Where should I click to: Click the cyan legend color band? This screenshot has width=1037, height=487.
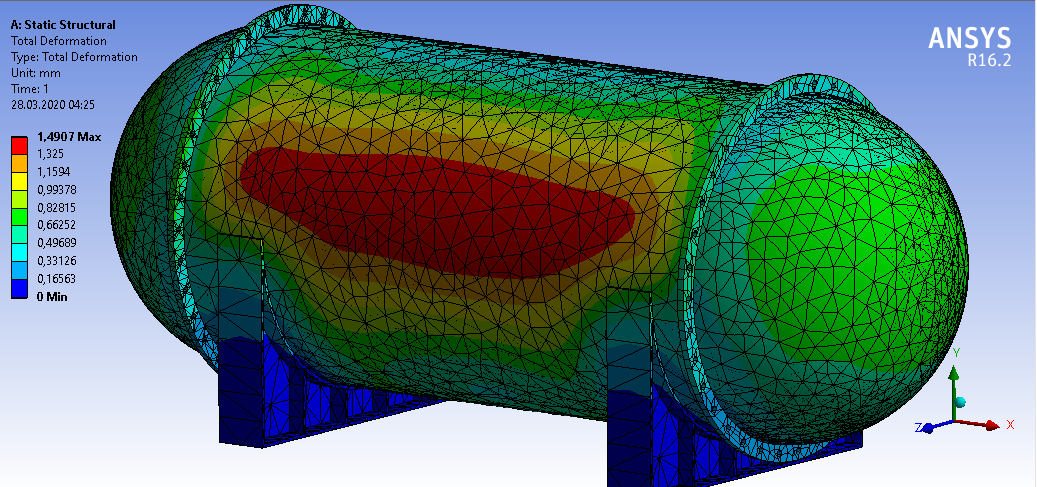click(x=19, y=252)
